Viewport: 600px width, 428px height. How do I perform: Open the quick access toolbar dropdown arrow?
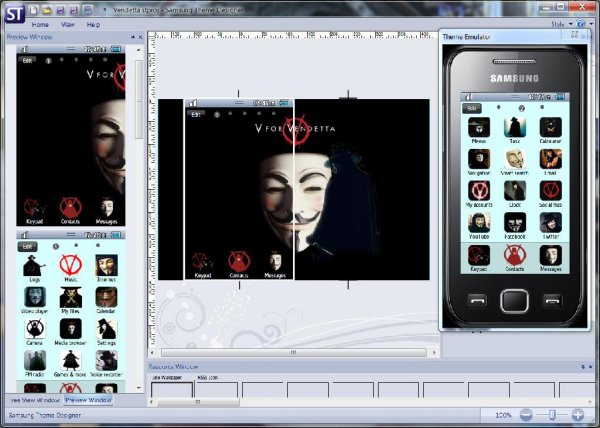[105, 10]
